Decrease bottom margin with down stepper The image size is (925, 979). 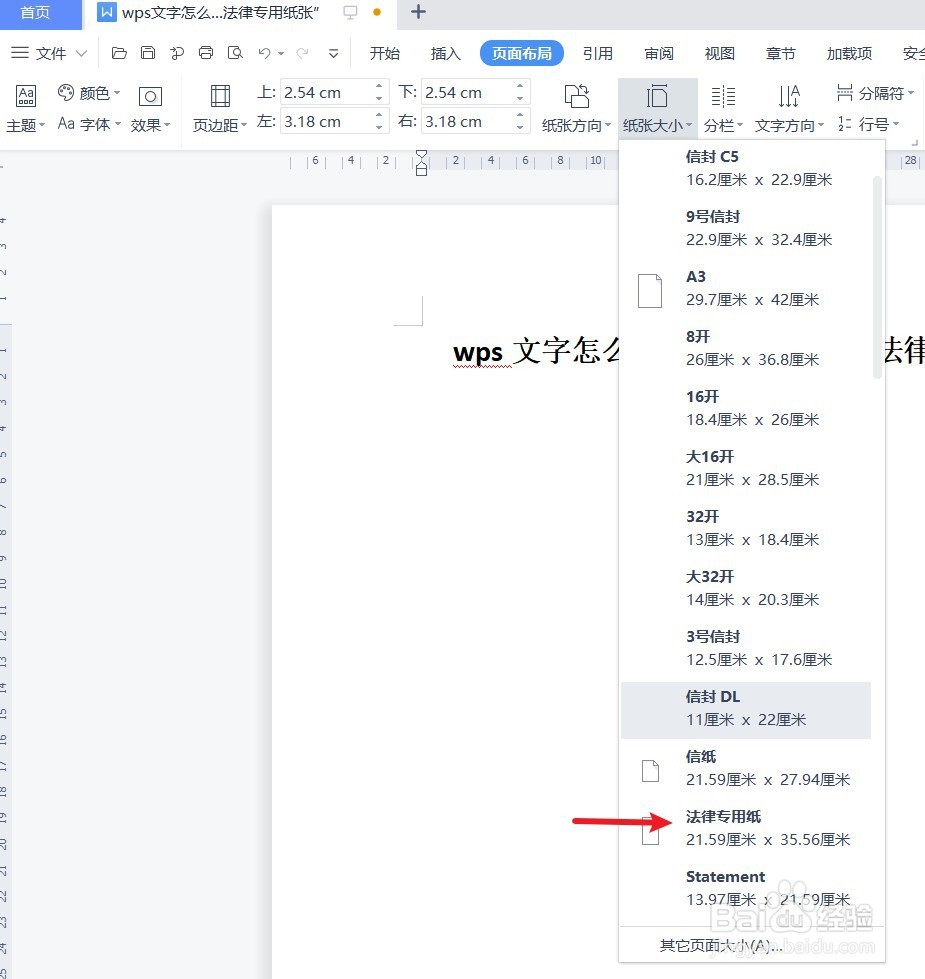[x=520, y=99]
